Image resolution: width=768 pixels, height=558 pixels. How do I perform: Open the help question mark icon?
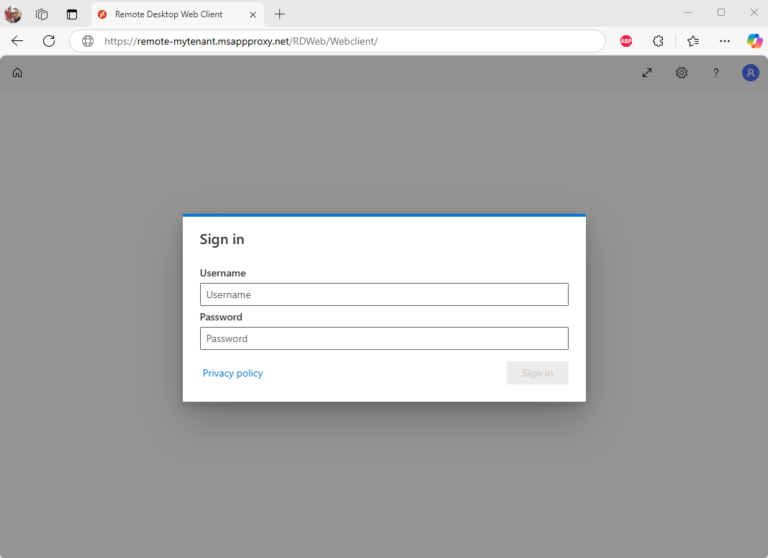(x=716, y=73)
